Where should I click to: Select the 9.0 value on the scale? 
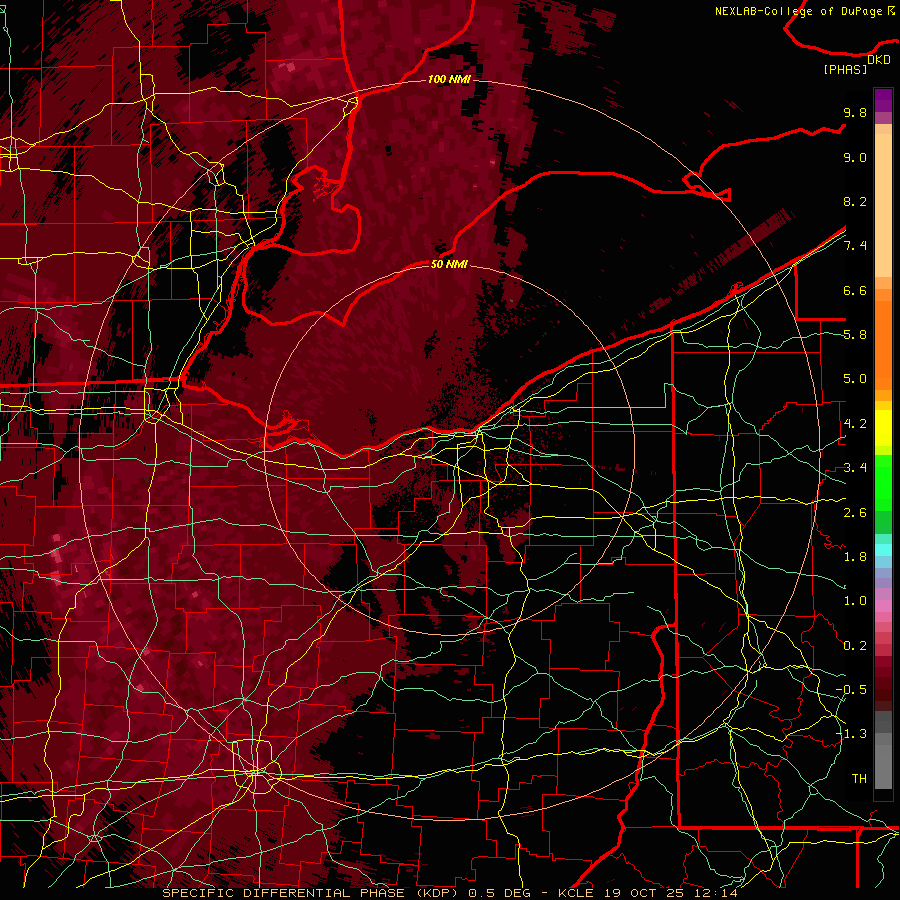(x=855, y=157)
